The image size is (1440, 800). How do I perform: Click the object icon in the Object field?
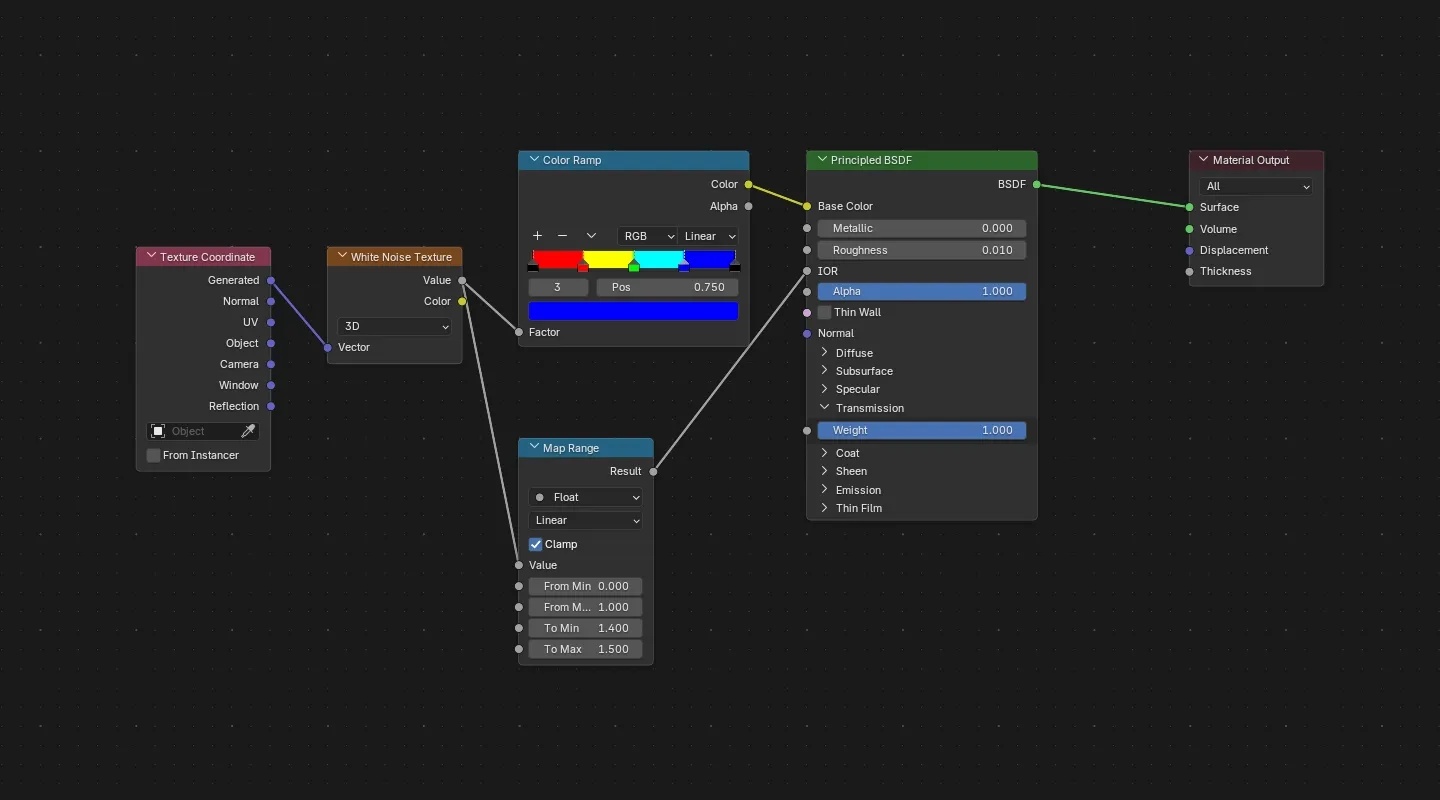pos(158,431)
